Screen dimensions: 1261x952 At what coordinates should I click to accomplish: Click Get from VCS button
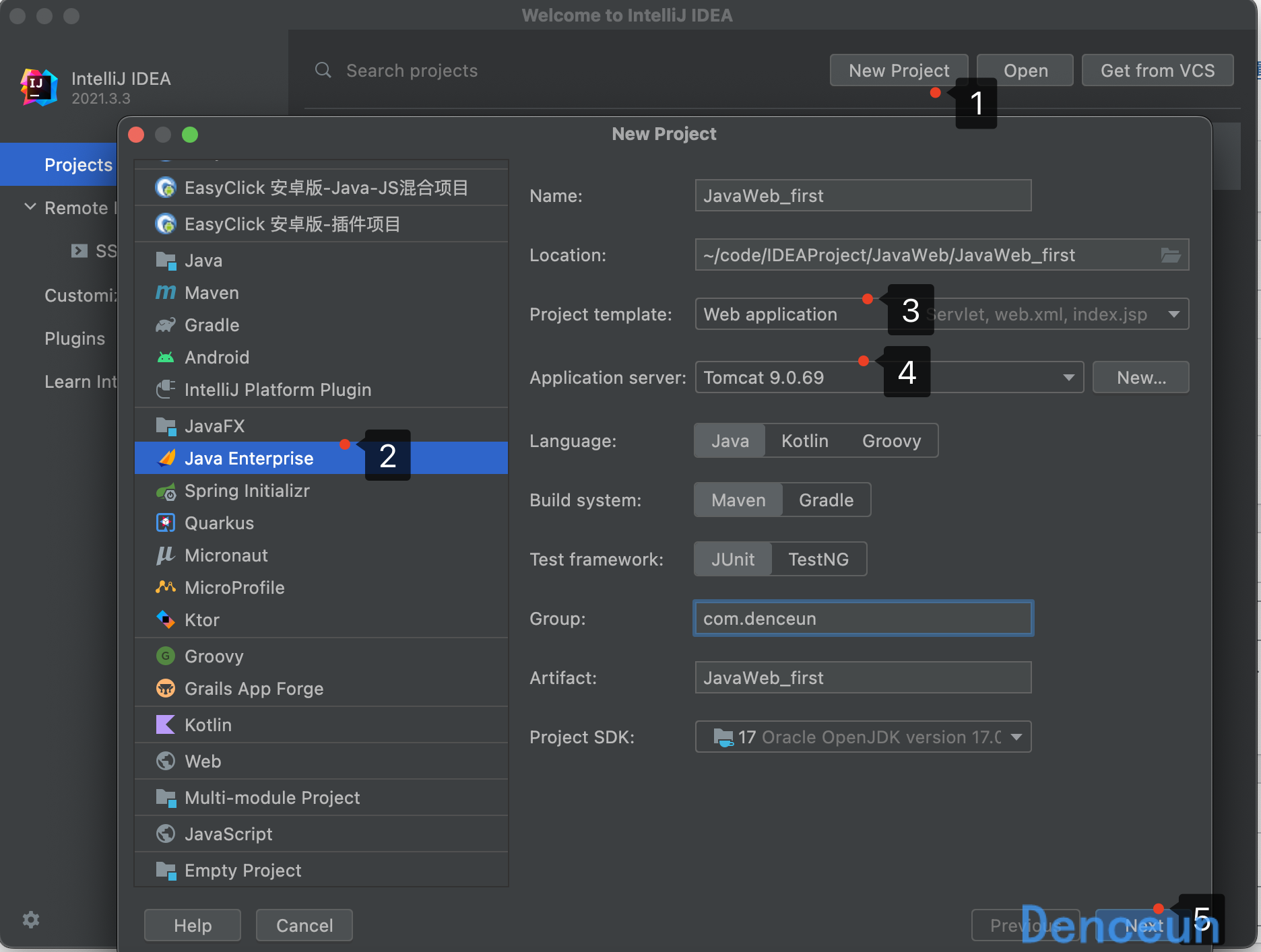pyautogui.click(x=1157, y=70)
